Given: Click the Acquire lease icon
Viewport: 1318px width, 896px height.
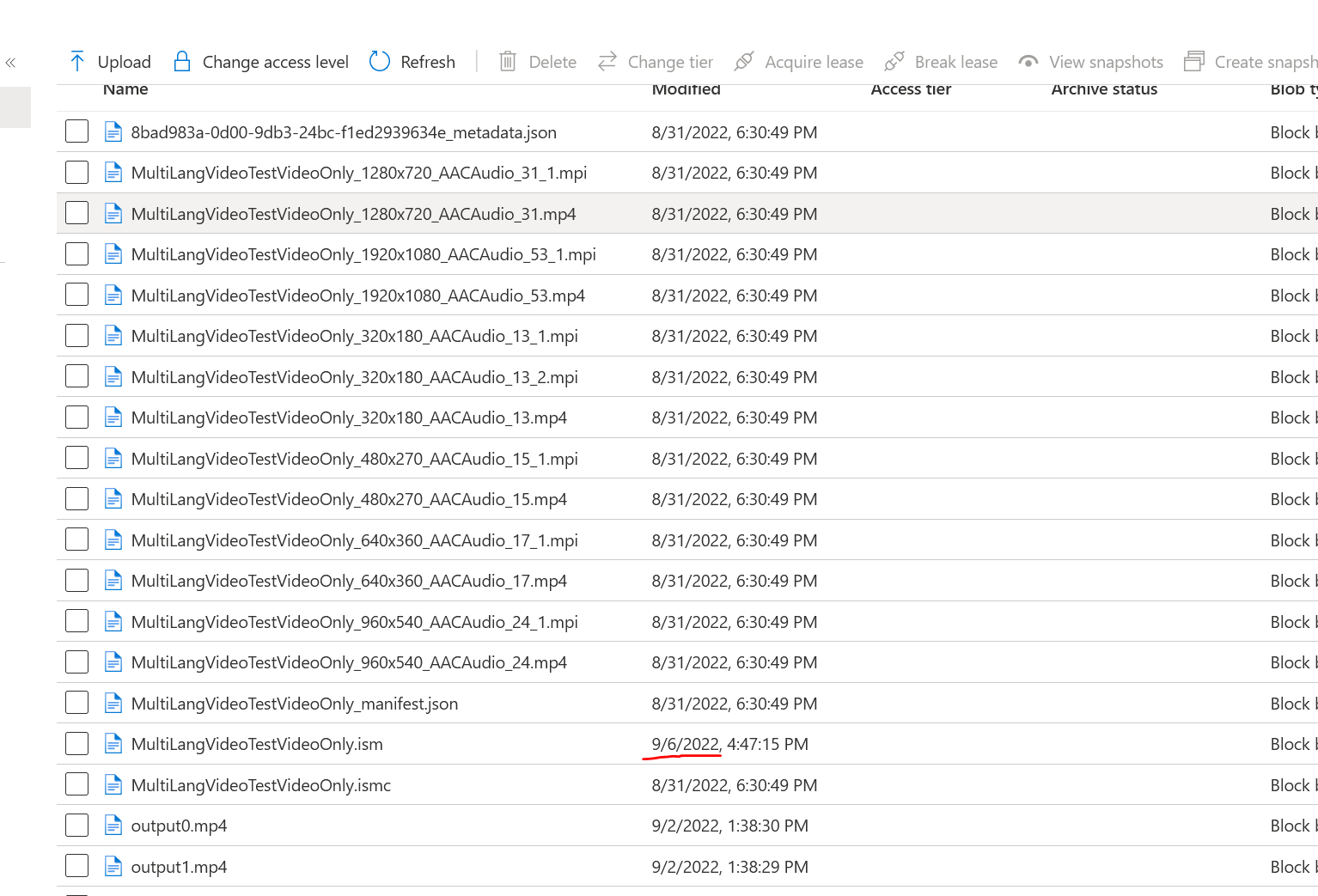Looking at the screenshot, I should [744, 61].
